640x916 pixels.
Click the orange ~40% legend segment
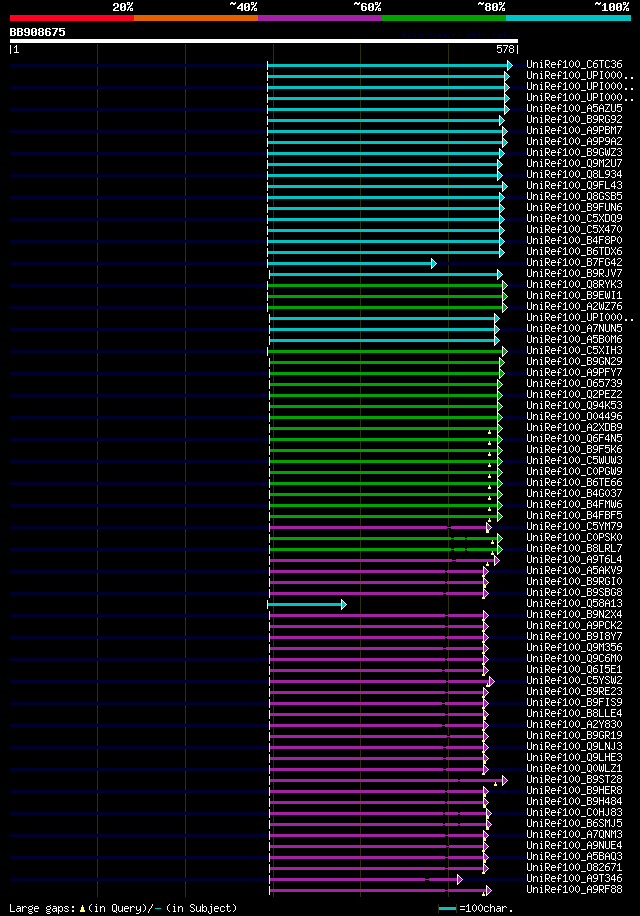[x=196, y=18]
